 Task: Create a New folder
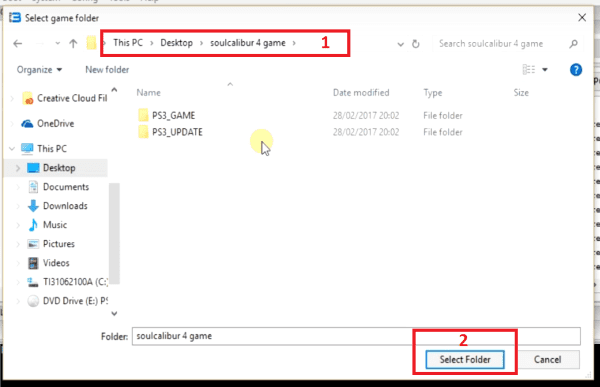tap(107, 70)
